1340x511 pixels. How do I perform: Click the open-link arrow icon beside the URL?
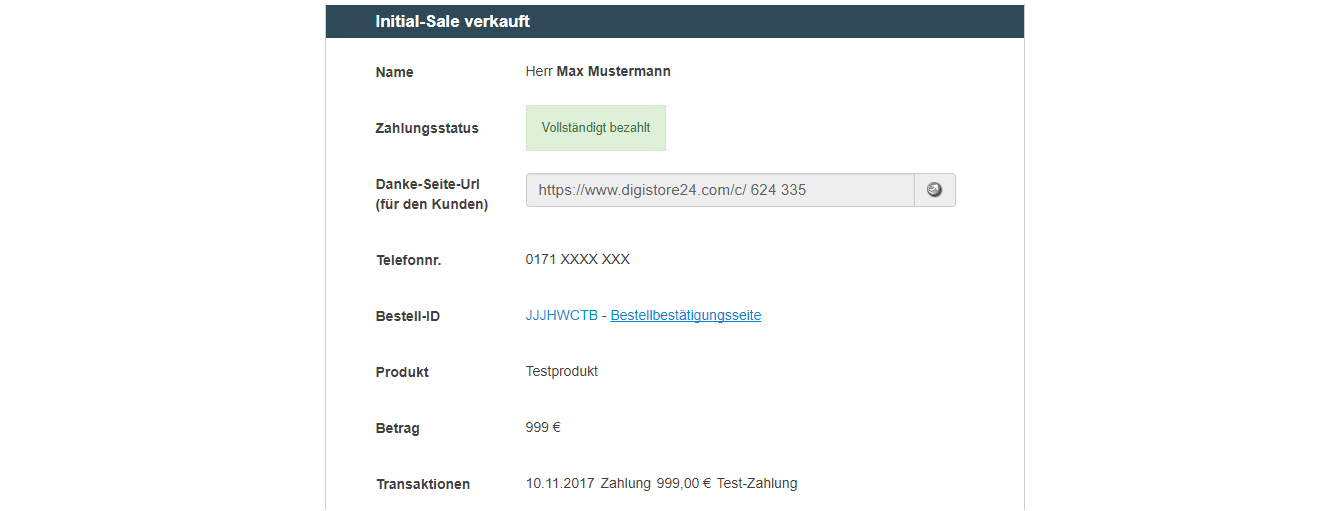(934, 190)
